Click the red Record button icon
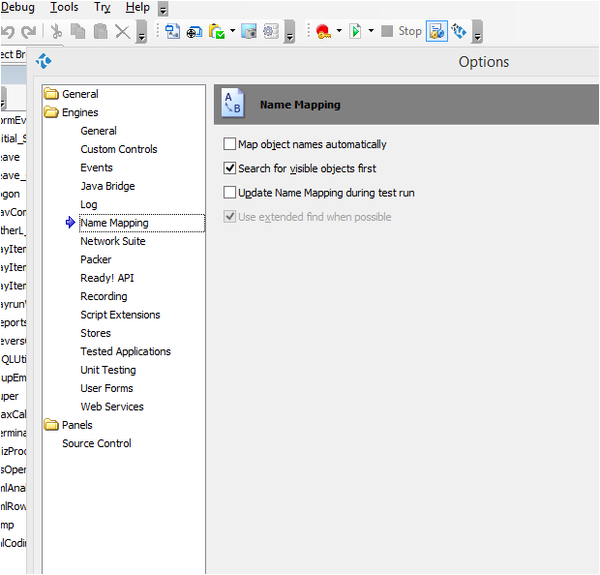This screenshot has width=600, height=575. pyautogui.click(x=323, y=31)
